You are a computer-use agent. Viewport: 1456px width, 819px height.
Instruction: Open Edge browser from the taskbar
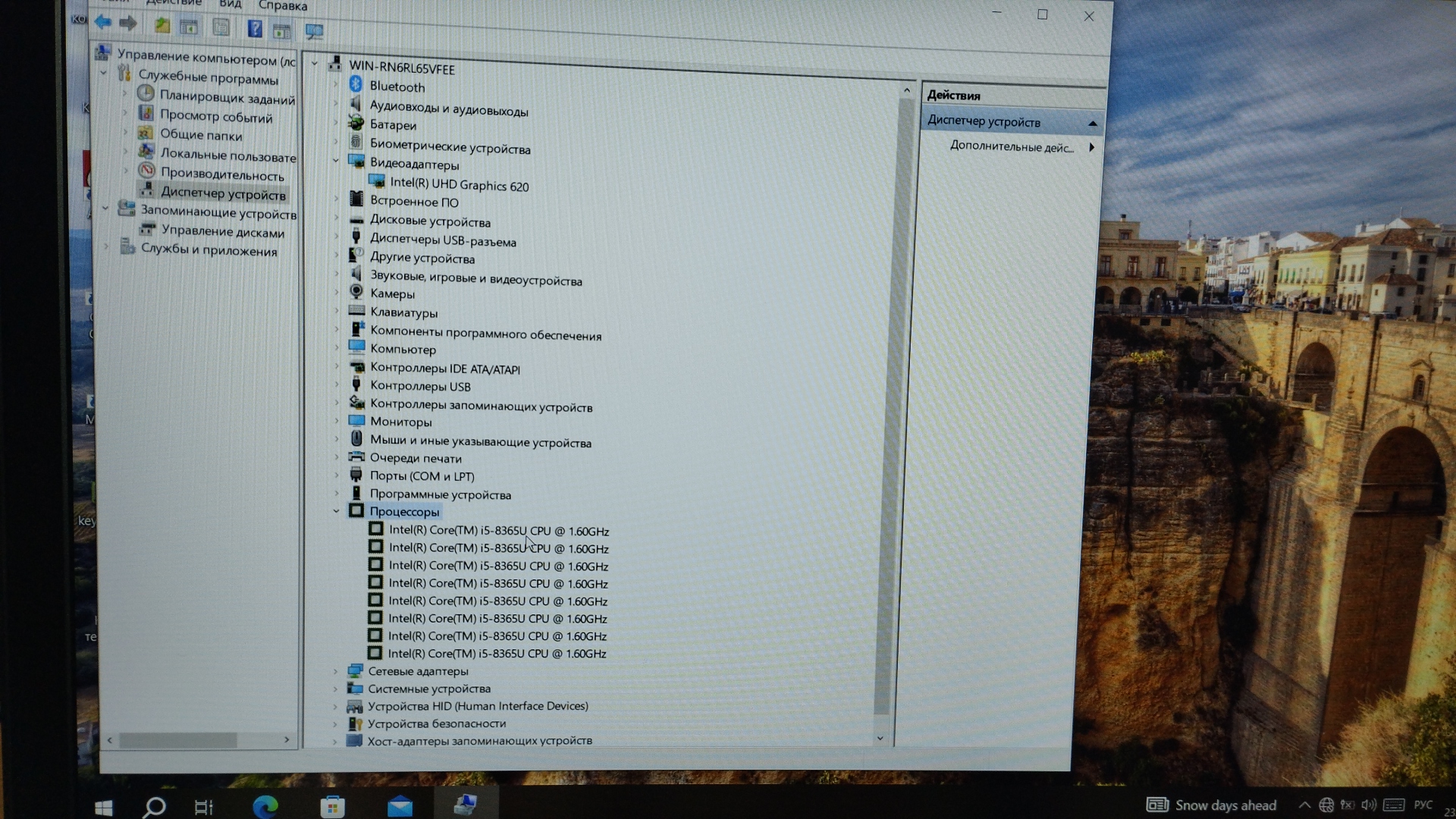(x=265, y=806)
